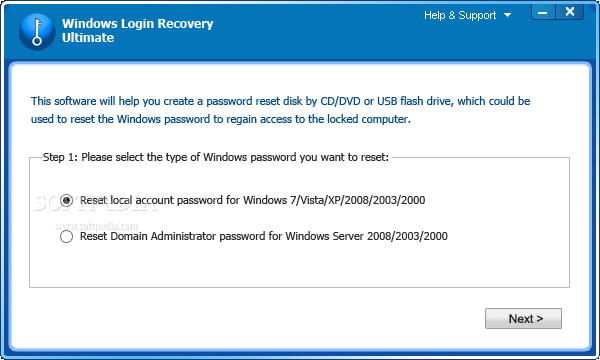Click the 'Step 1' group box heading
This screenshot has width=600, height=360.
pos(215,157)
